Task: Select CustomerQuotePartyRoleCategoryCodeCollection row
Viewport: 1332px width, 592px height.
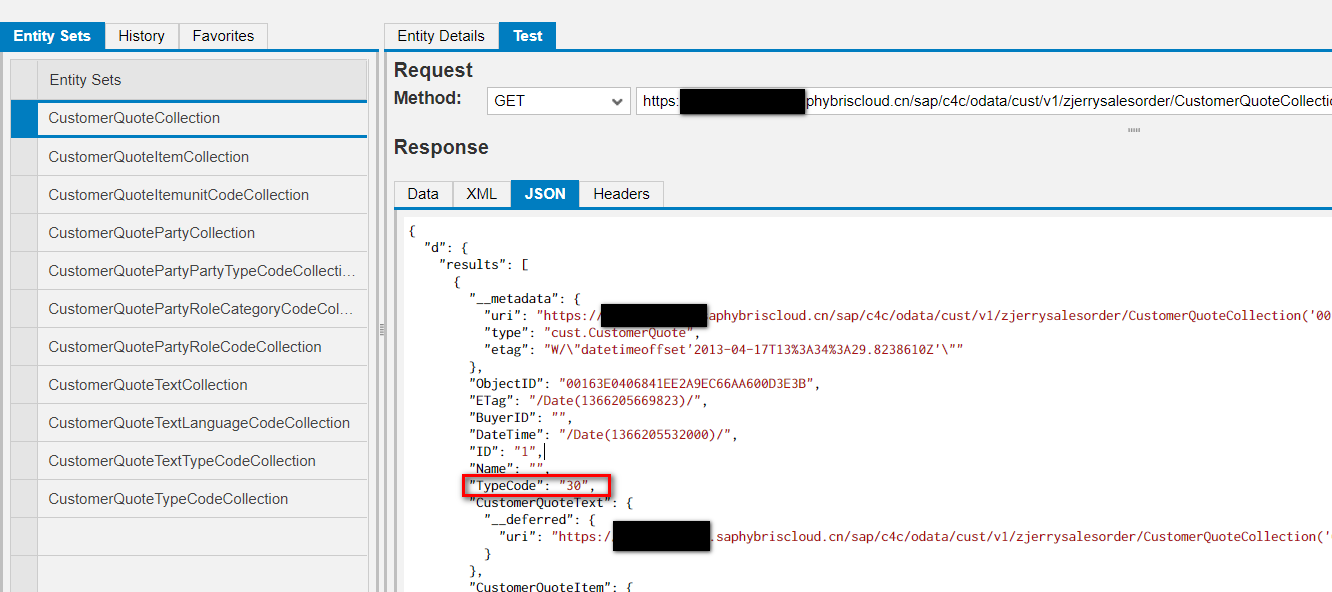Action: click(202, 309)
